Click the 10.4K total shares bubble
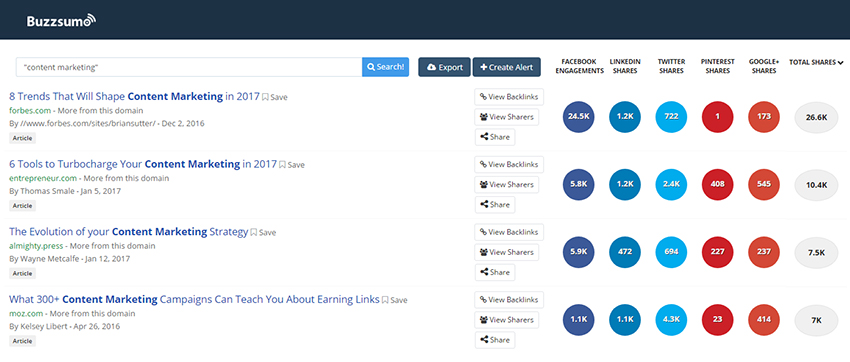850x362 pixels. pyautogui.click(x=816, y=185)
